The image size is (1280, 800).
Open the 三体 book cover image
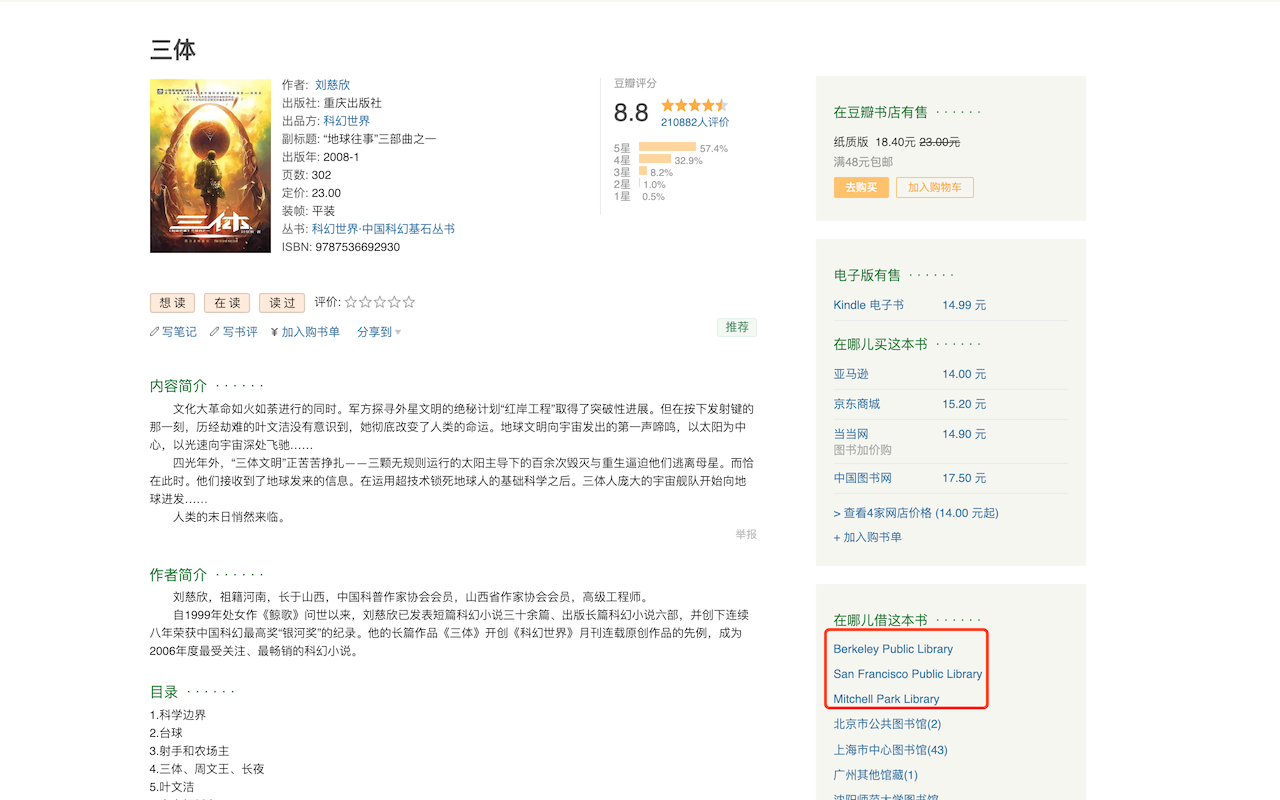[210, 166]
